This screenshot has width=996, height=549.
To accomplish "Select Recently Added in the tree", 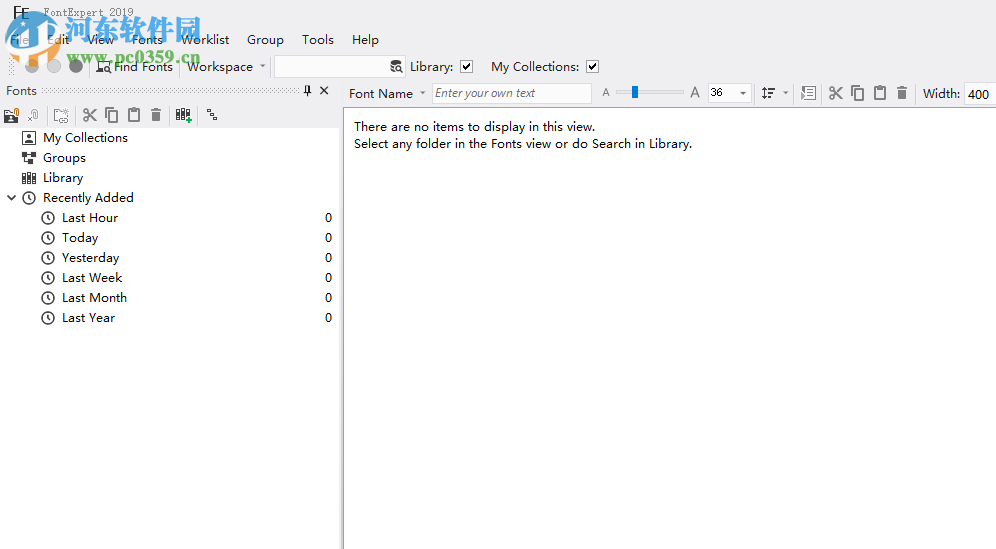I will coord(88,198).
